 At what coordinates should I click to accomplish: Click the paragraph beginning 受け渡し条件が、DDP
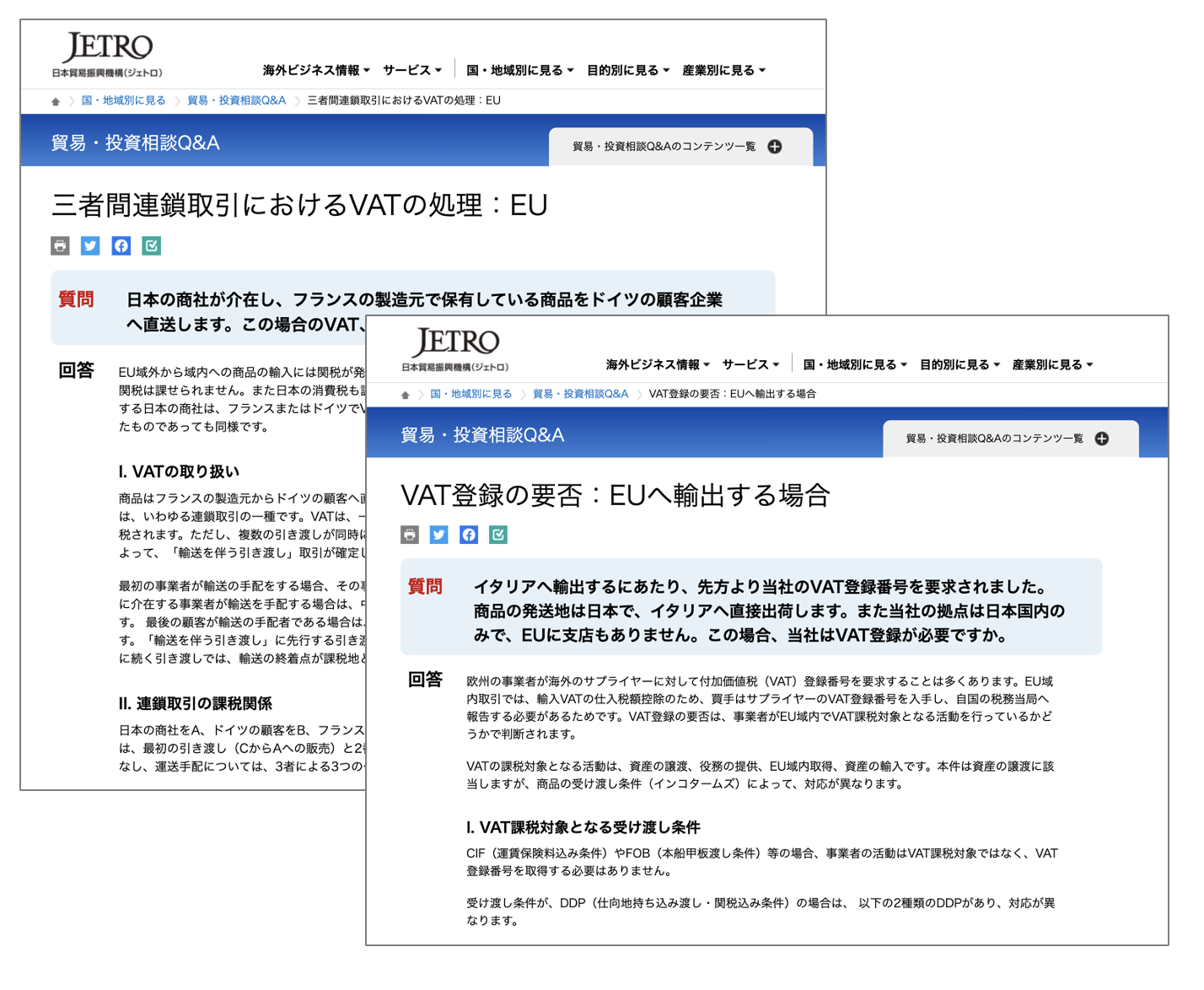click(x=761, y=912)
